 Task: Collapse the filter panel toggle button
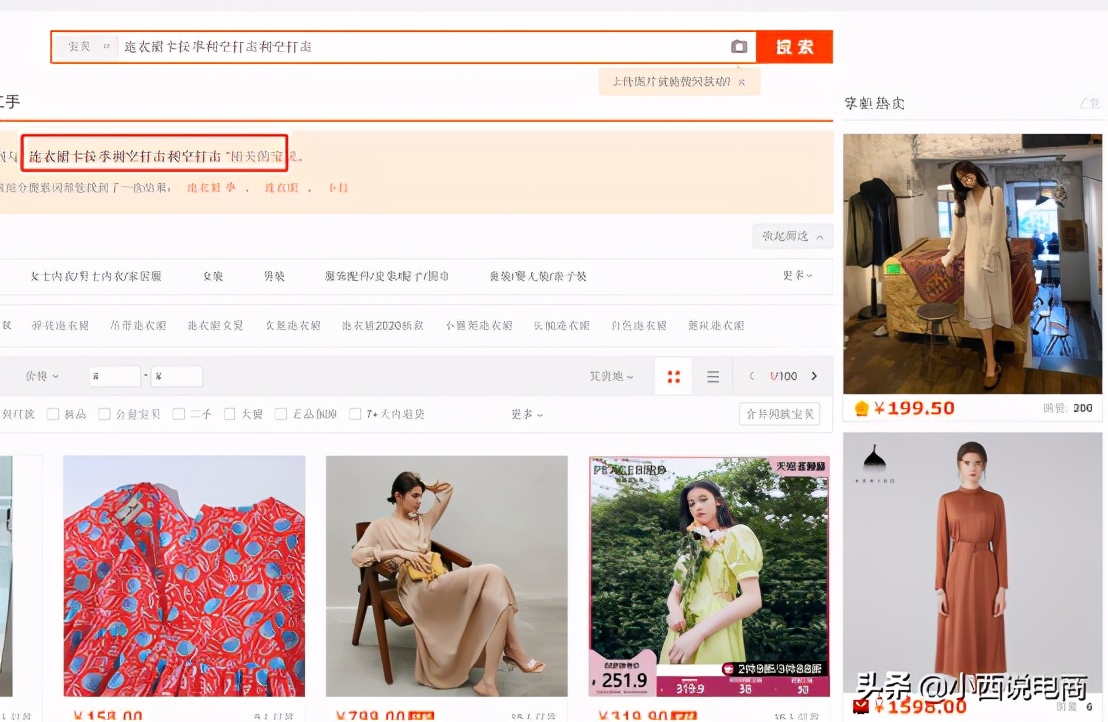792,236
